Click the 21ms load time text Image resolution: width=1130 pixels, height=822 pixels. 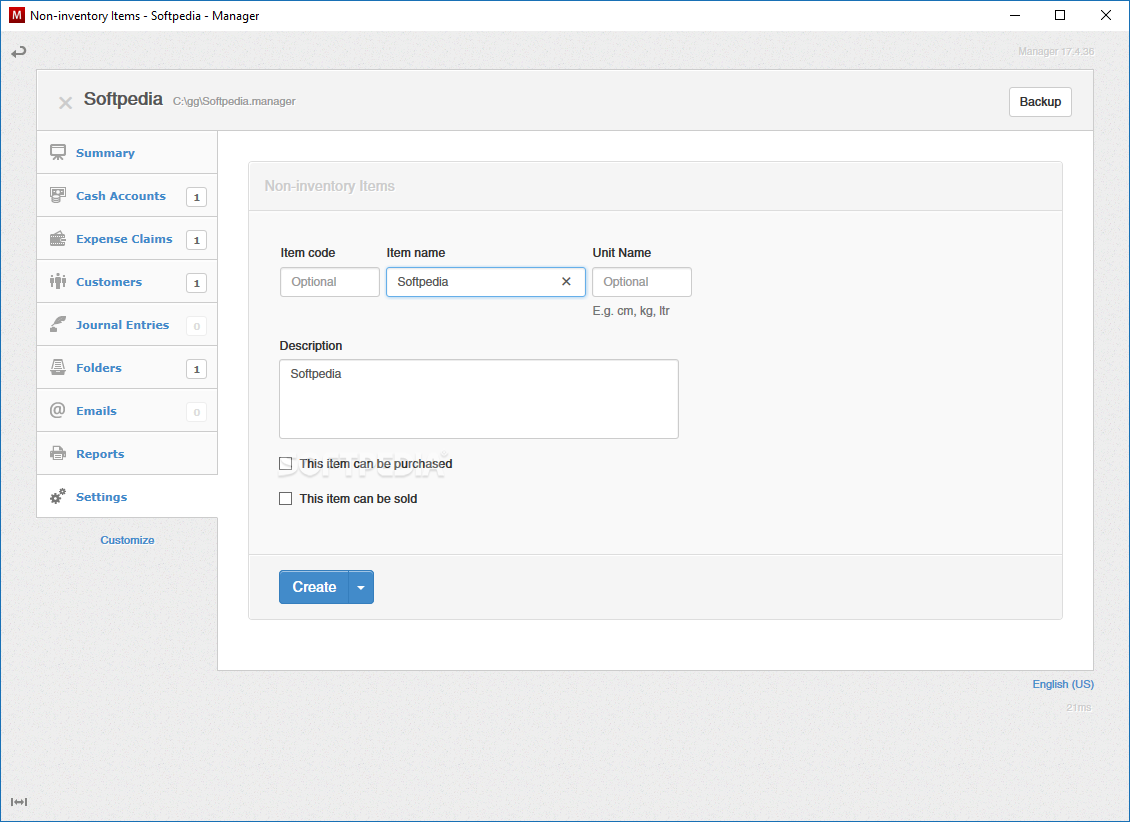point(1079,707)
